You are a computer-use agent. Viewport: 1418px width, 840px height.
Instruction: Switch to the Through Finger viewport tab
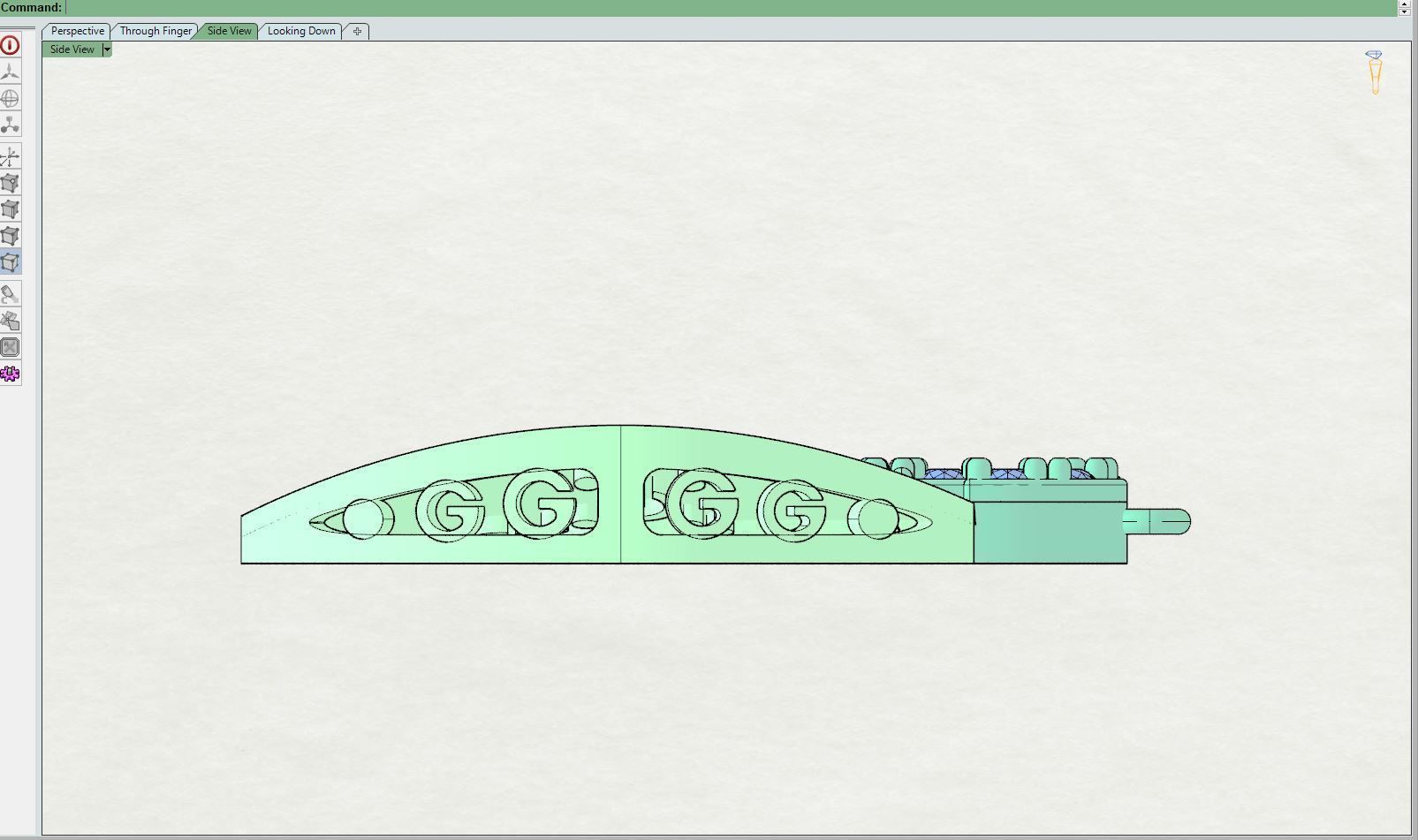coord(155,31)
